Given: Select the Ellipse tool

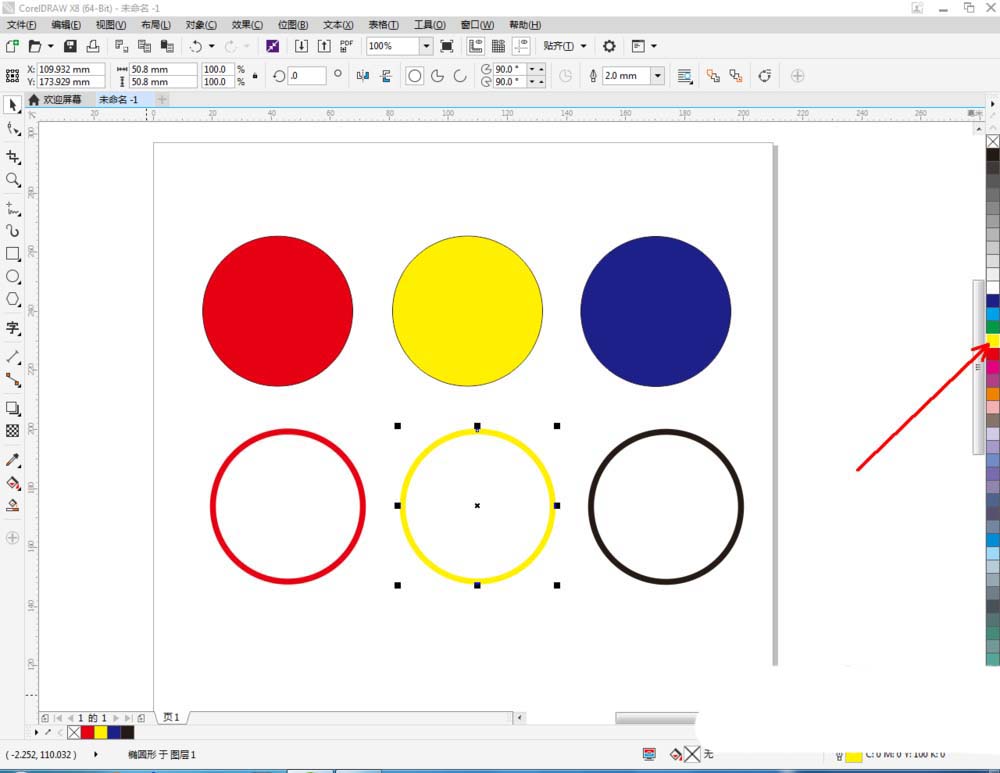Looking at the screenshot, I should point(13,276).
